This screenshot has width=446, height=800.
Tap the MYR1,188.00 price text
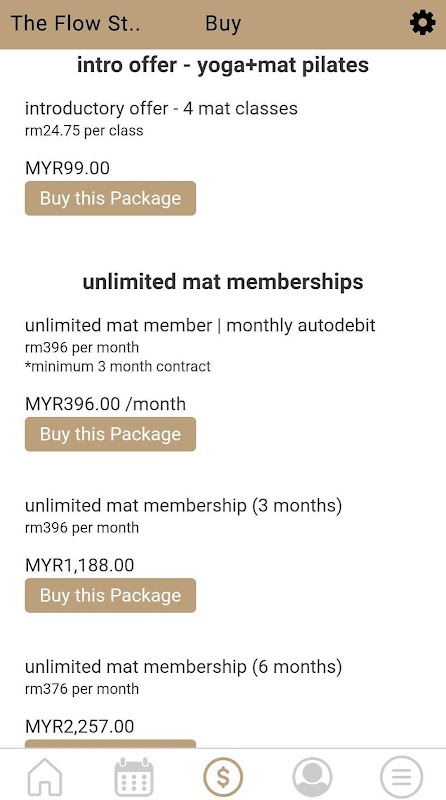coord(80,565)
